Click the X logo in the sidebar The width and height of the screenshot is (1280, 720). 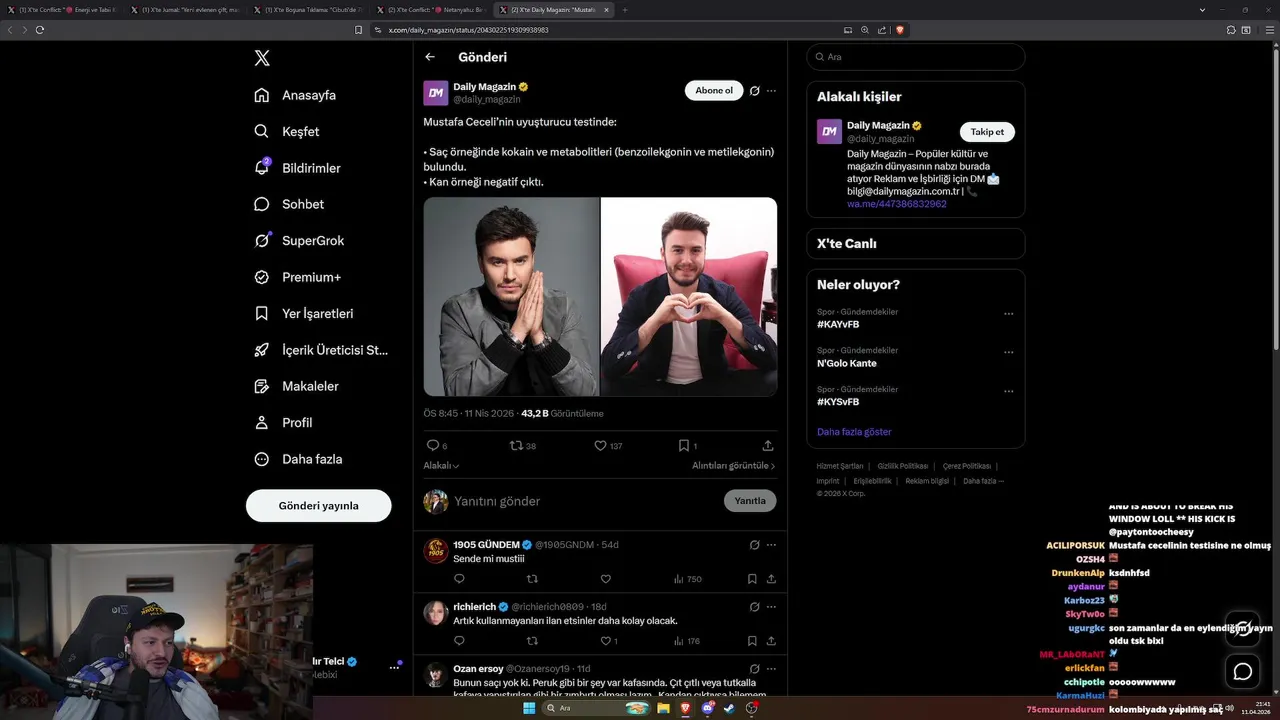click(262, 58)
